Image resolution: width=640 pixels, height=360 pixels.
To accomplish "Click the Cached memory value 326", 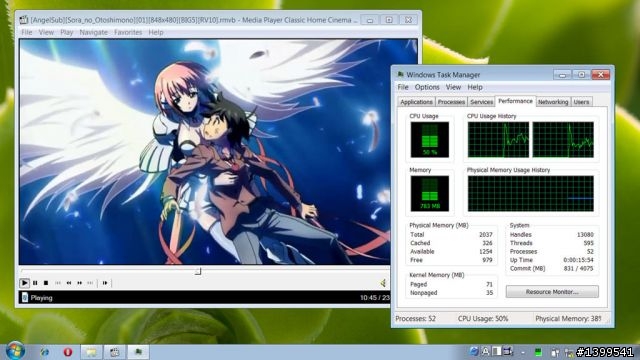I will (487, 243).
